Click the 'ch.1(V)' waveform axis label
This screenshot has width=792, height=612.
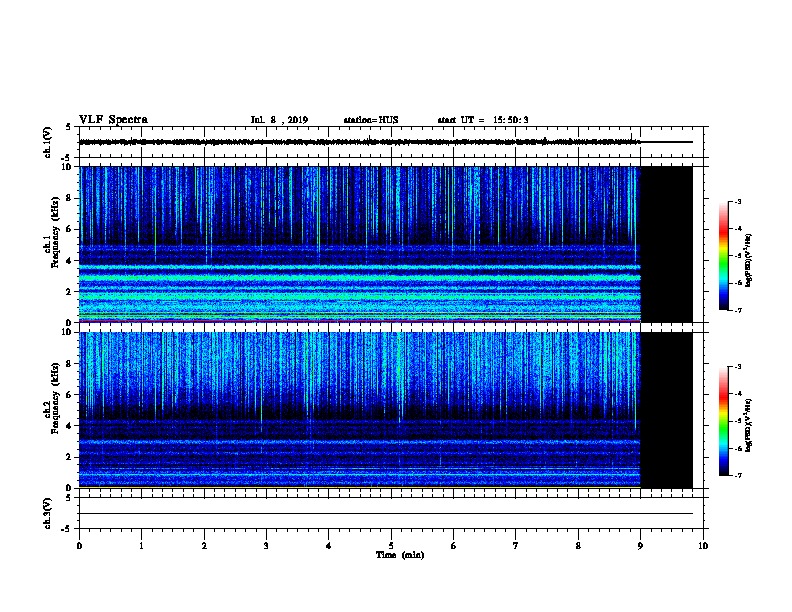pos(48,142)
